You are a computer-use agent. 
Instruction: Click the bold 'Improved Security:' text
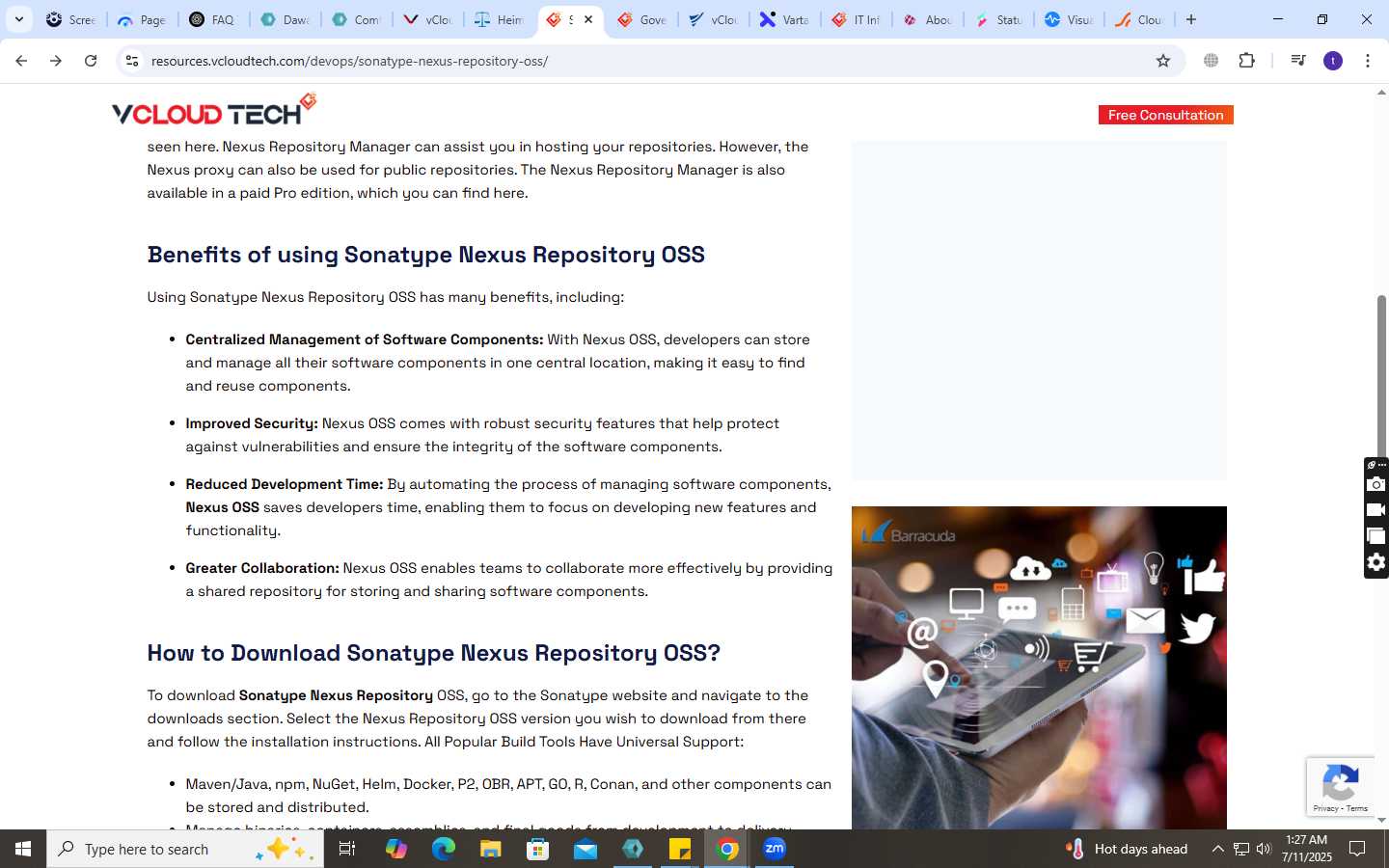pyautogui.click(x=252, y=423)
